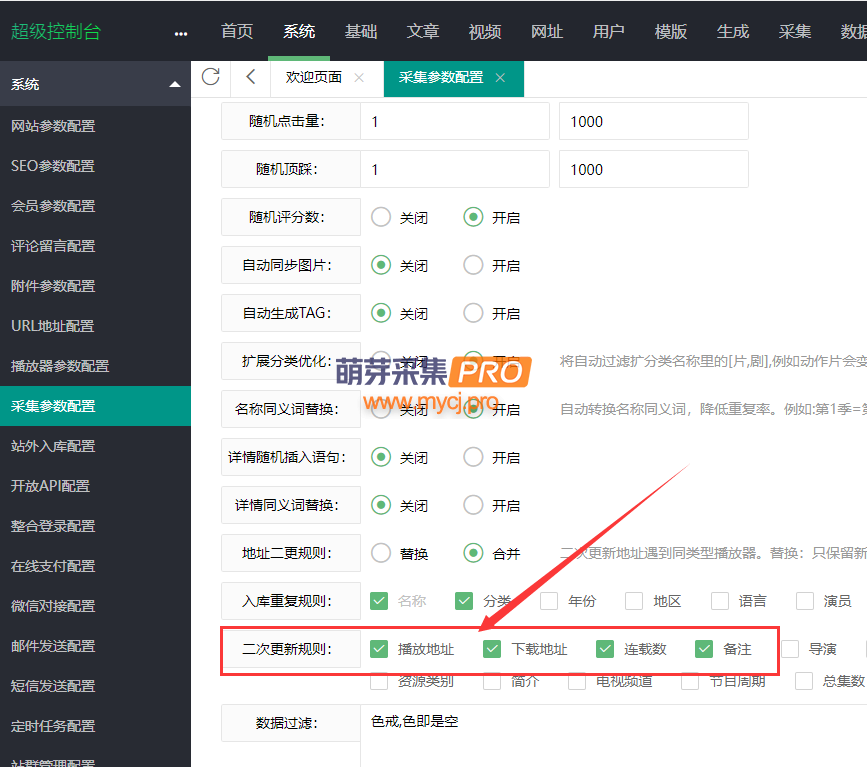The width and height of the screenshot is (867, 767).
Task: Open 在线支付配置 in sidebar
Action: (x=95, y=566)
